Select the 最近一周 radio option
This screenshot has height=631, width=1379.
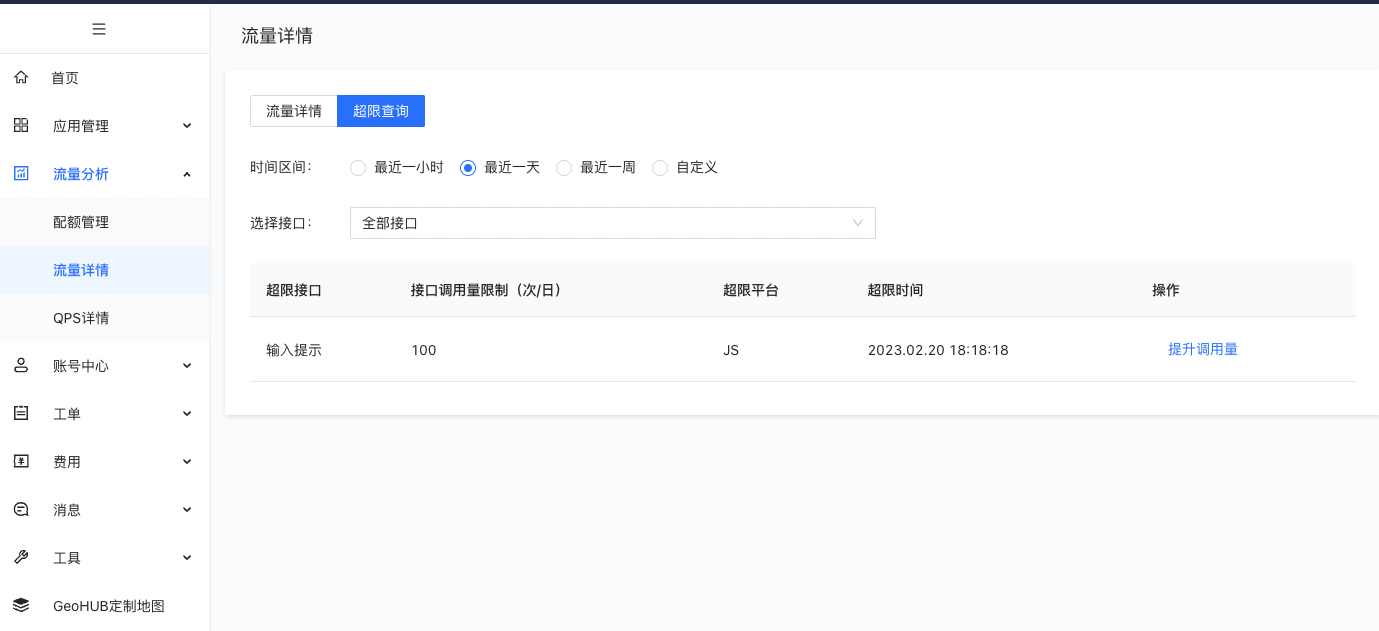click(564, 168)
